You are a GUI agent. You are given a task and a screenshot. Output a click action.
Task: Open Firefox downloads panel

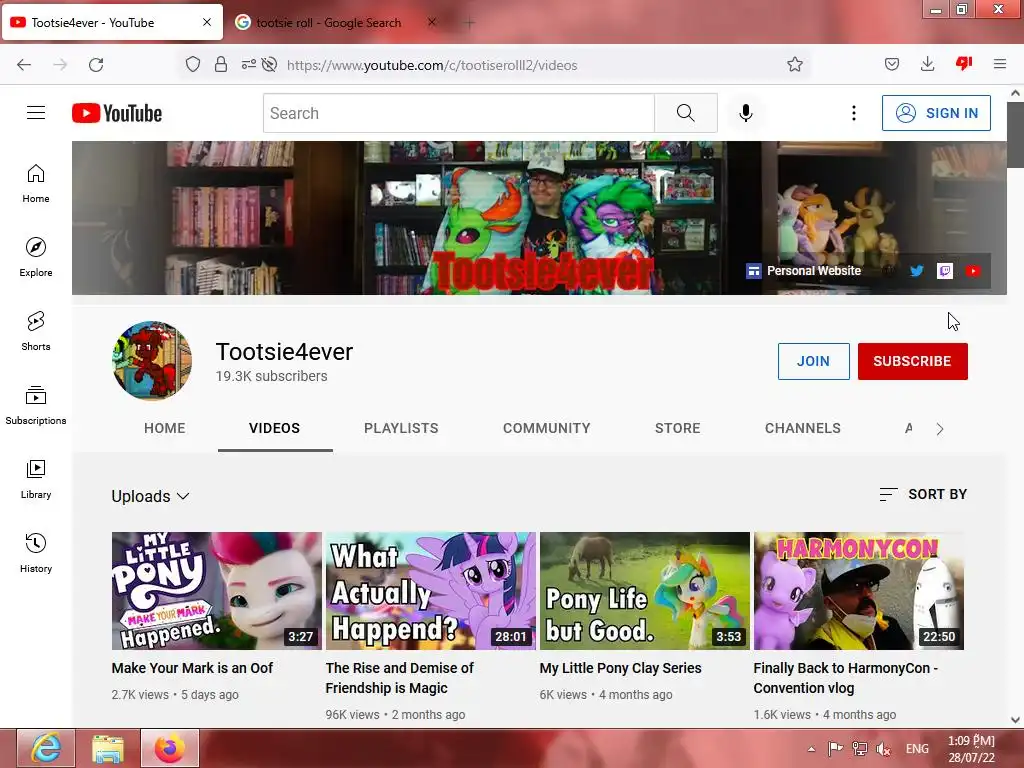pos(927,65)
